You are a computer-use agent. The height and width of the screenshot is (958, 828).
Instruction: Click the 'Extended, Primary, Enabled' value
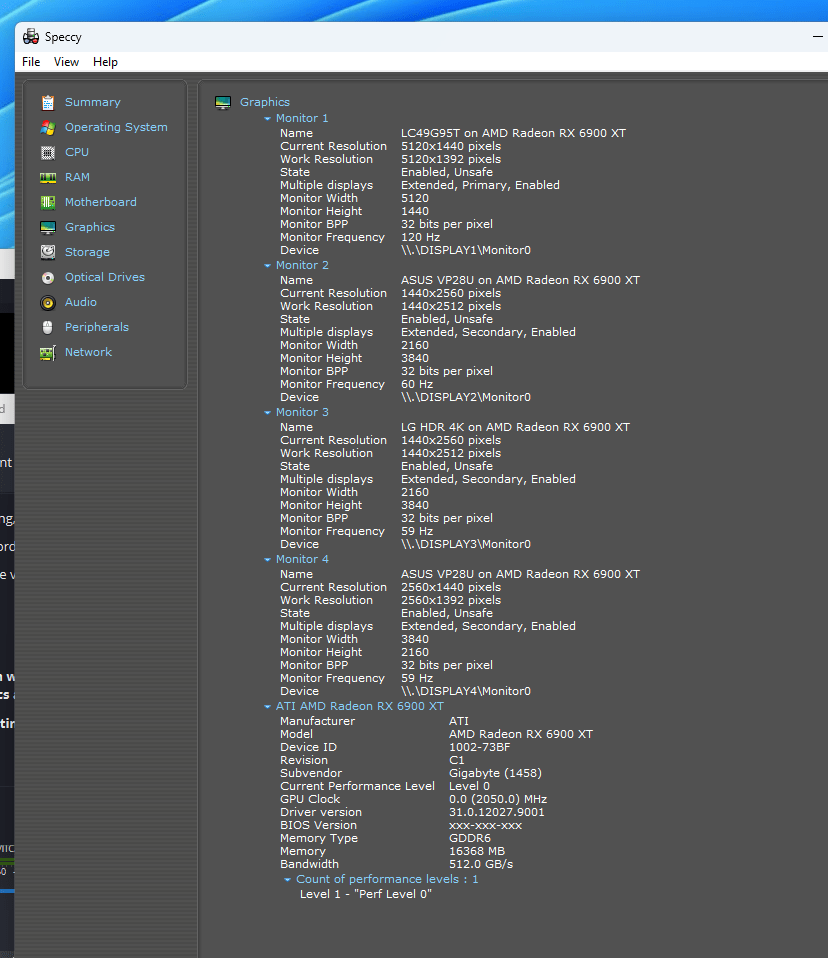[480, 185]
